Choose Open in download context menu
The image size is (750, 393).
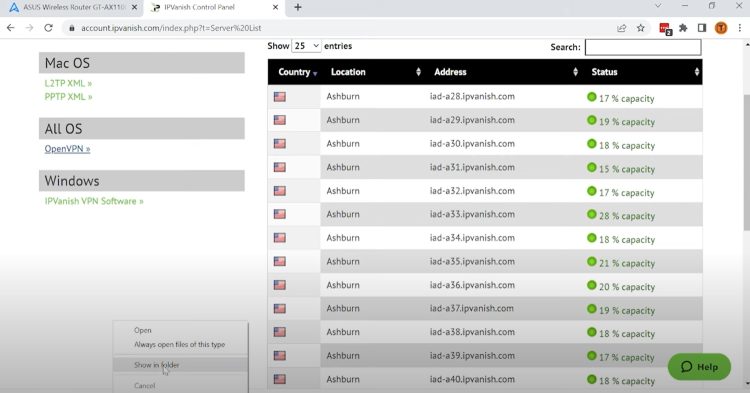click(143, 330)
